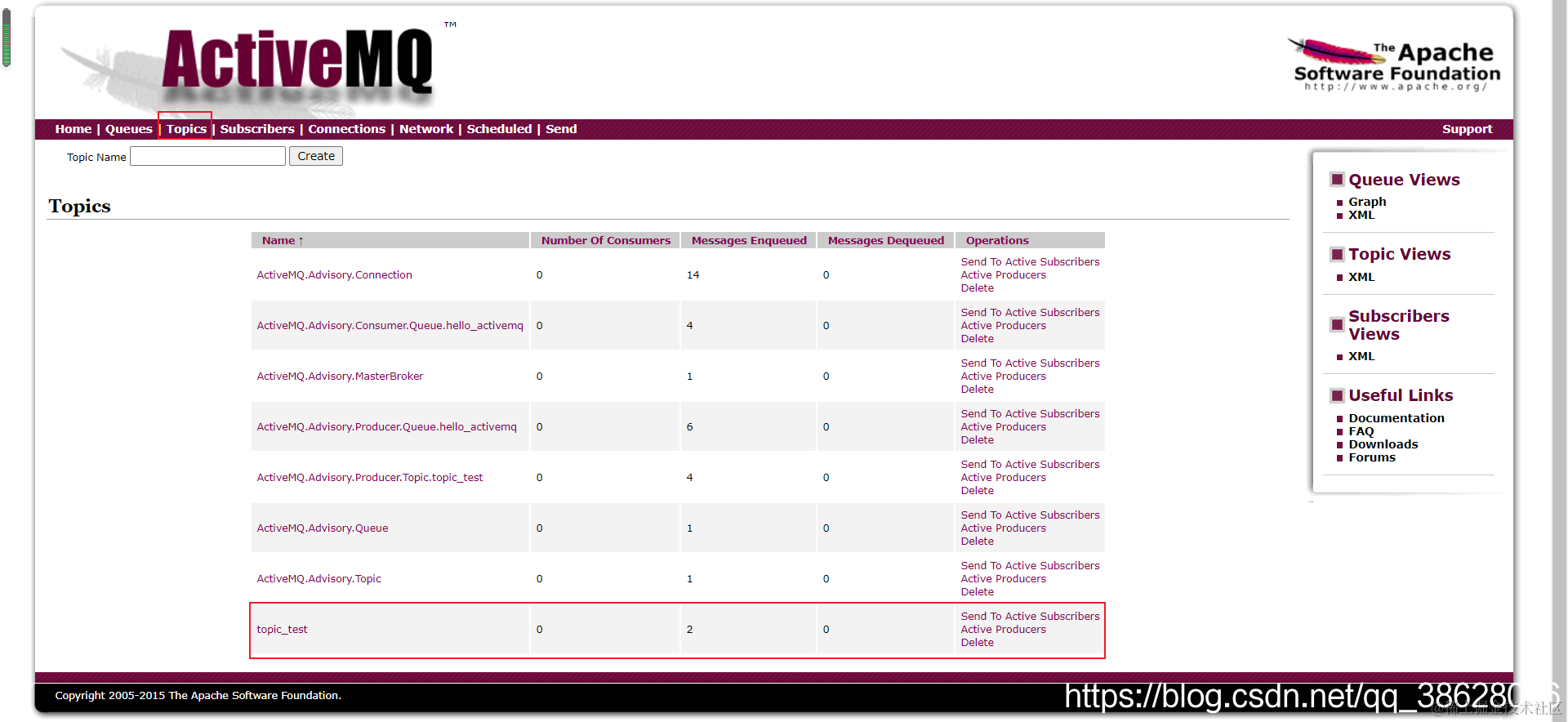Open XML under Queue Views

click(x=1361, y=215)
